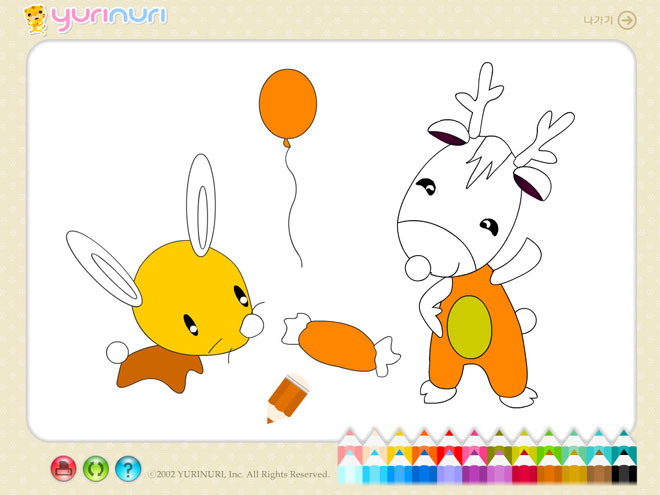This screenshot has height=495, width=660.
Task: Click the exit arrow icon at top right
Action: click(x=627, y=20)
